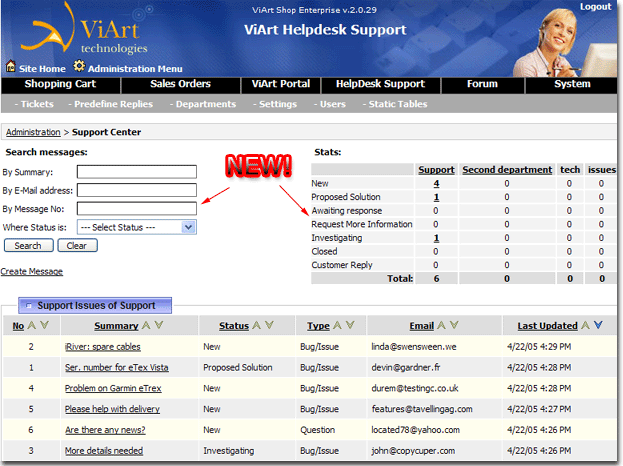This screenshot has height=466, width=623.
Task: Select Support Issues of Support tab
Action: click(x=95, y=306)
